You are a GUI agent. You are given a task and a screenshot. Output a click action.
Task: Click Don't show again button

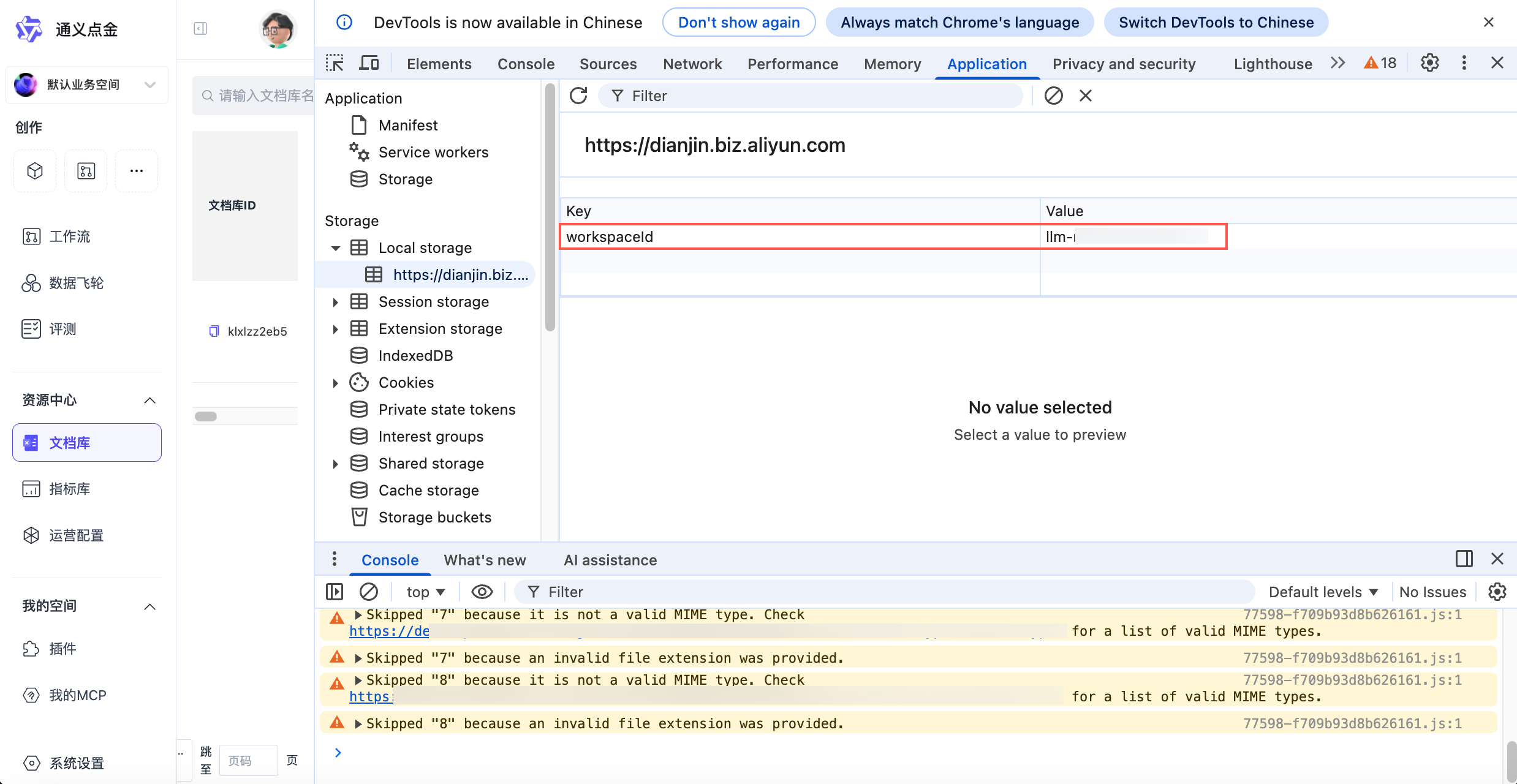pos(738,23)
